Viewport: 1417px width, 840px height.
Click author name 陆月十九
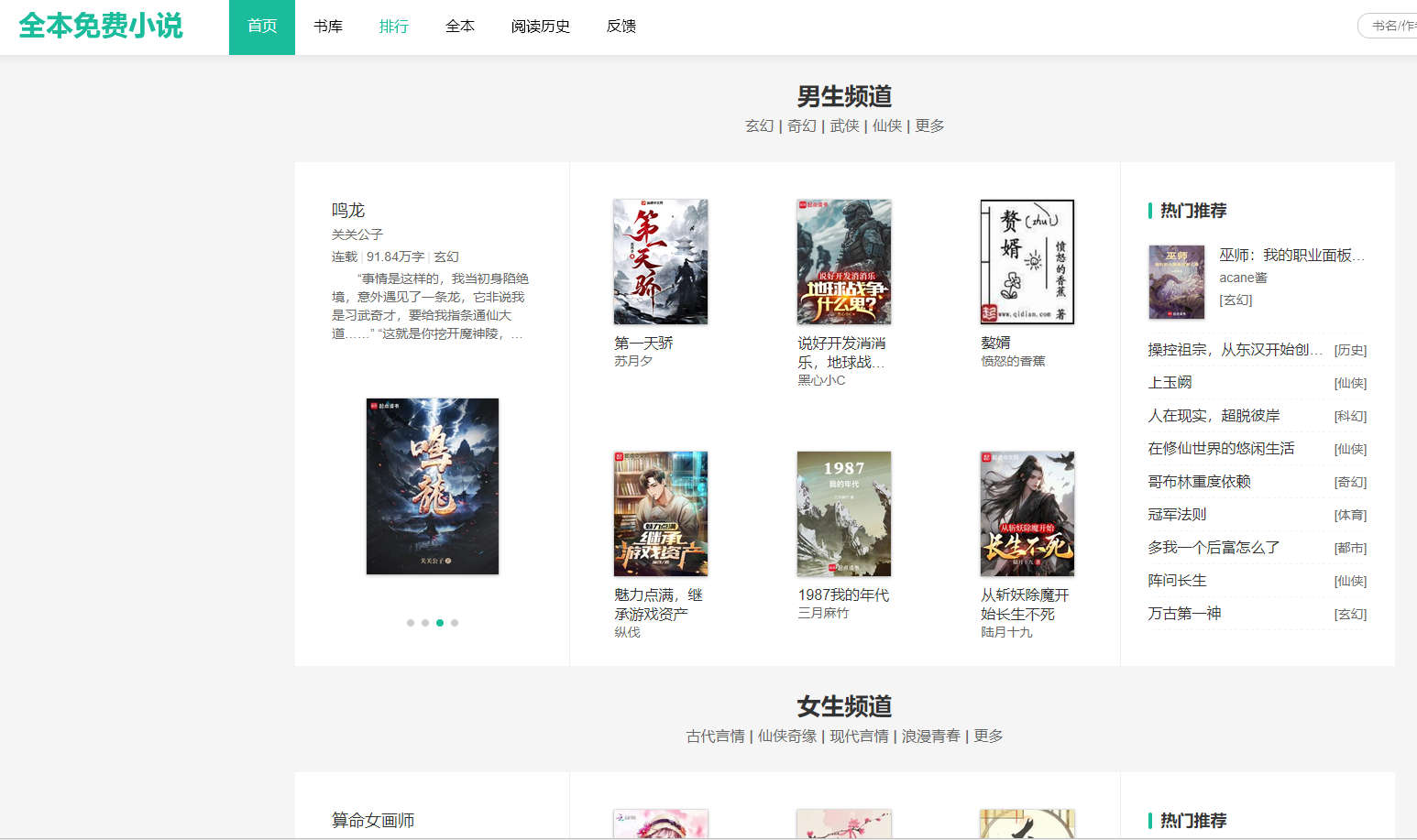1006,632
